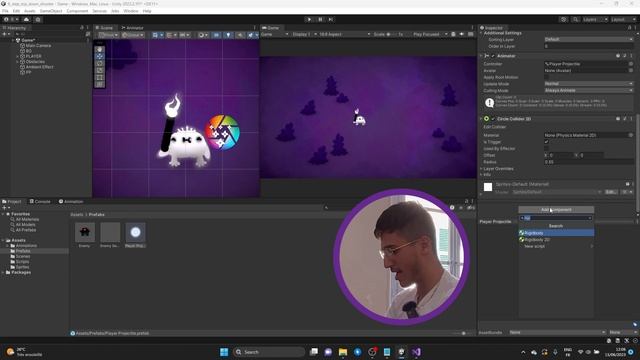Click the Play button in toolbar
The height and width of the screenshot is (360, 640).
tap(309, 19)
